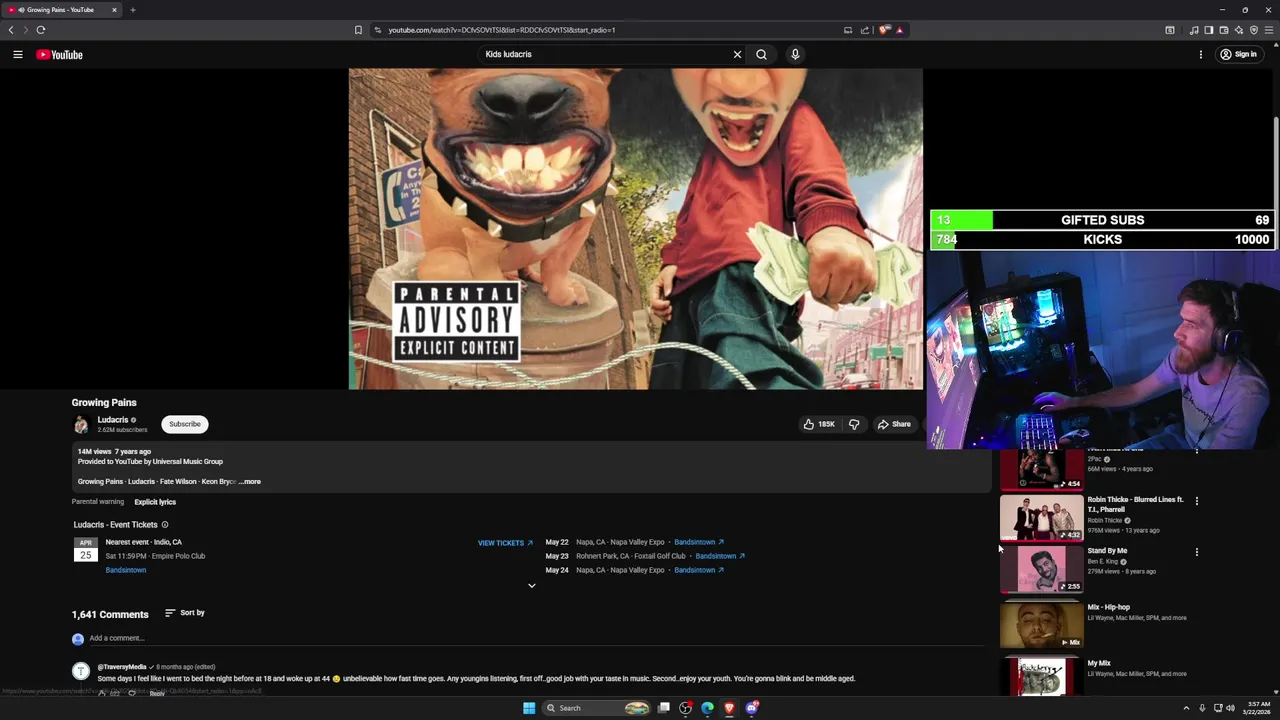Open TraversyMedia commenter avatar
The width and height of the screenshot is (1280, 720).
(x=81, y=671)
